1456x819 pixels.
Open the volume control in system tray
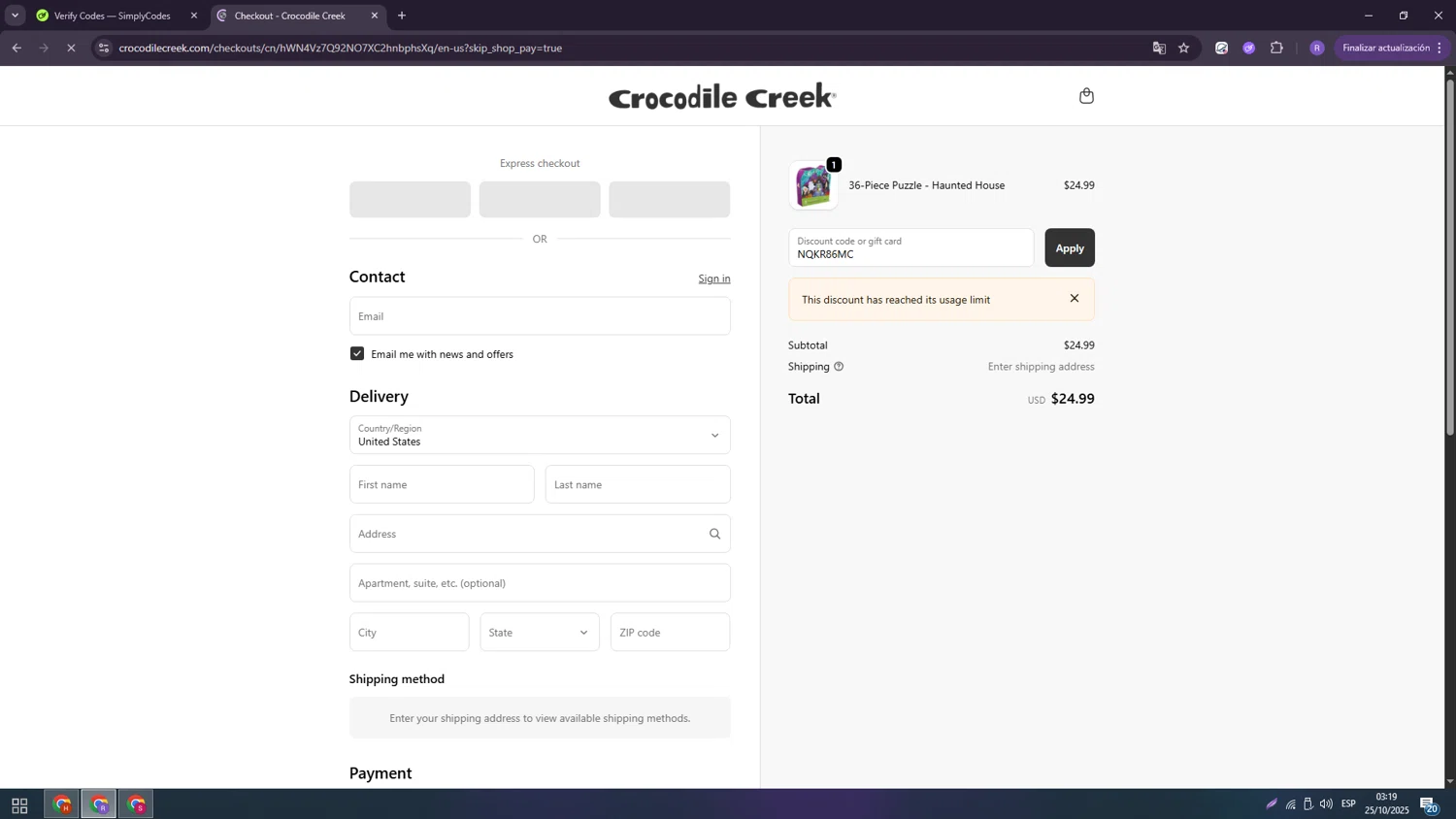pos(1326,803)
